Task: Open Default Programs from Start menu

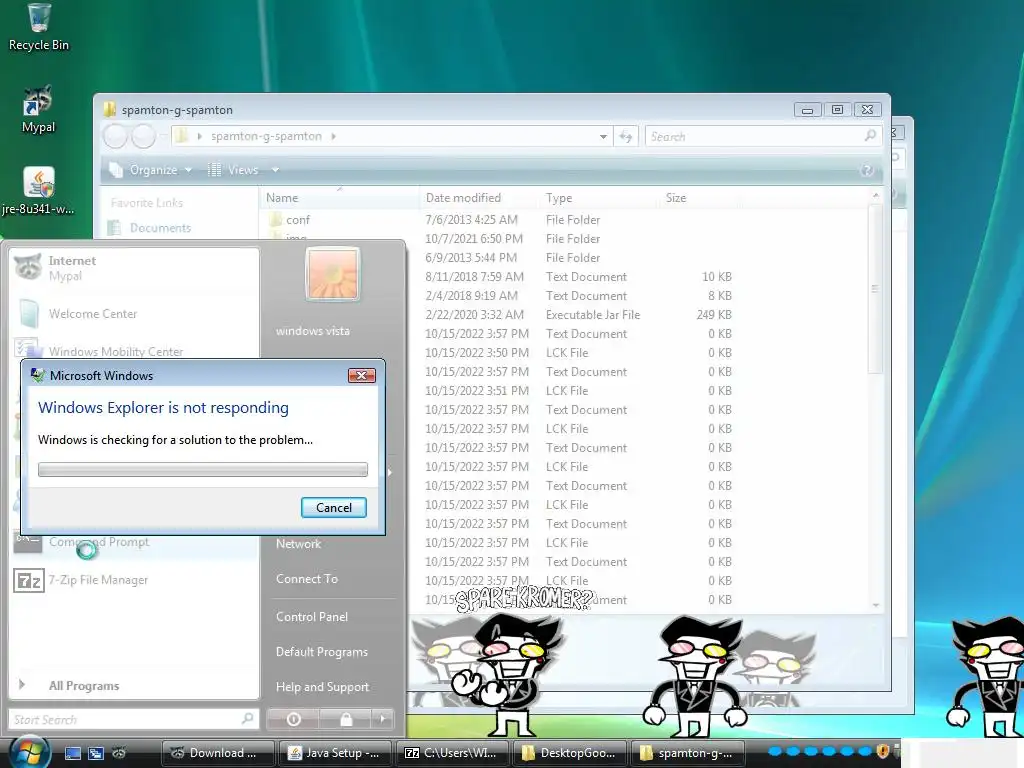Action: coord(321,652)
